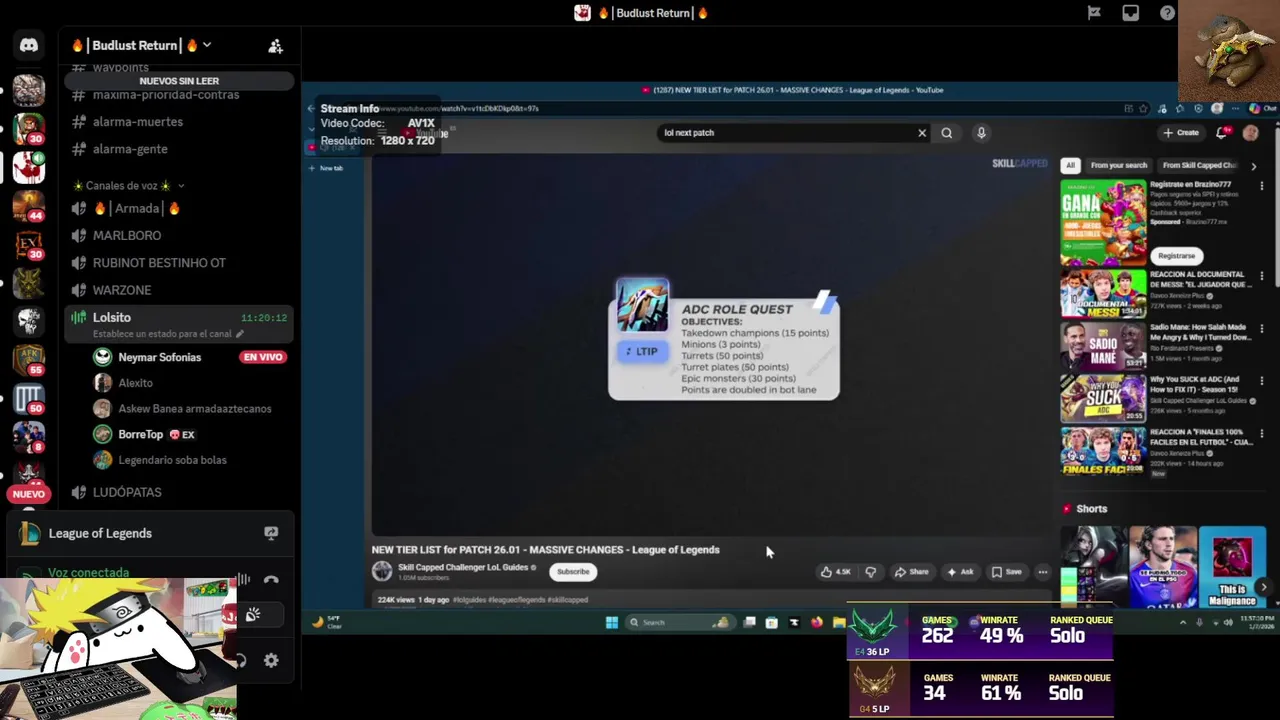
Task: Open New tab in stream browser sidebar
Action: (x=326, y=168)
